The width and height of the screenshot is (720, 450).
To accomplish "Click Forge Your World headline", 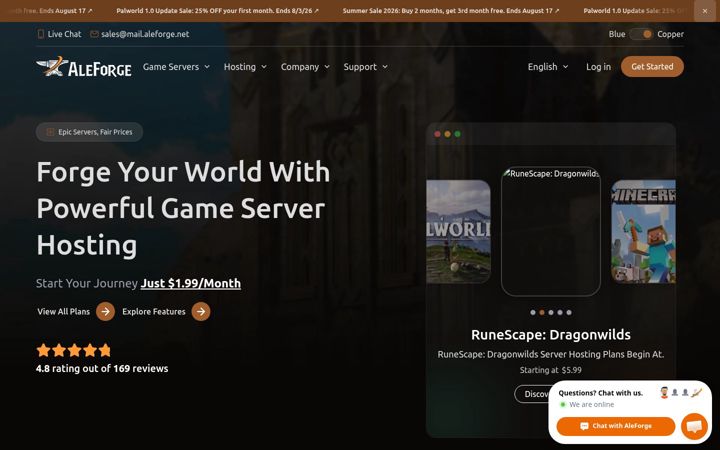I will (183, 208).
